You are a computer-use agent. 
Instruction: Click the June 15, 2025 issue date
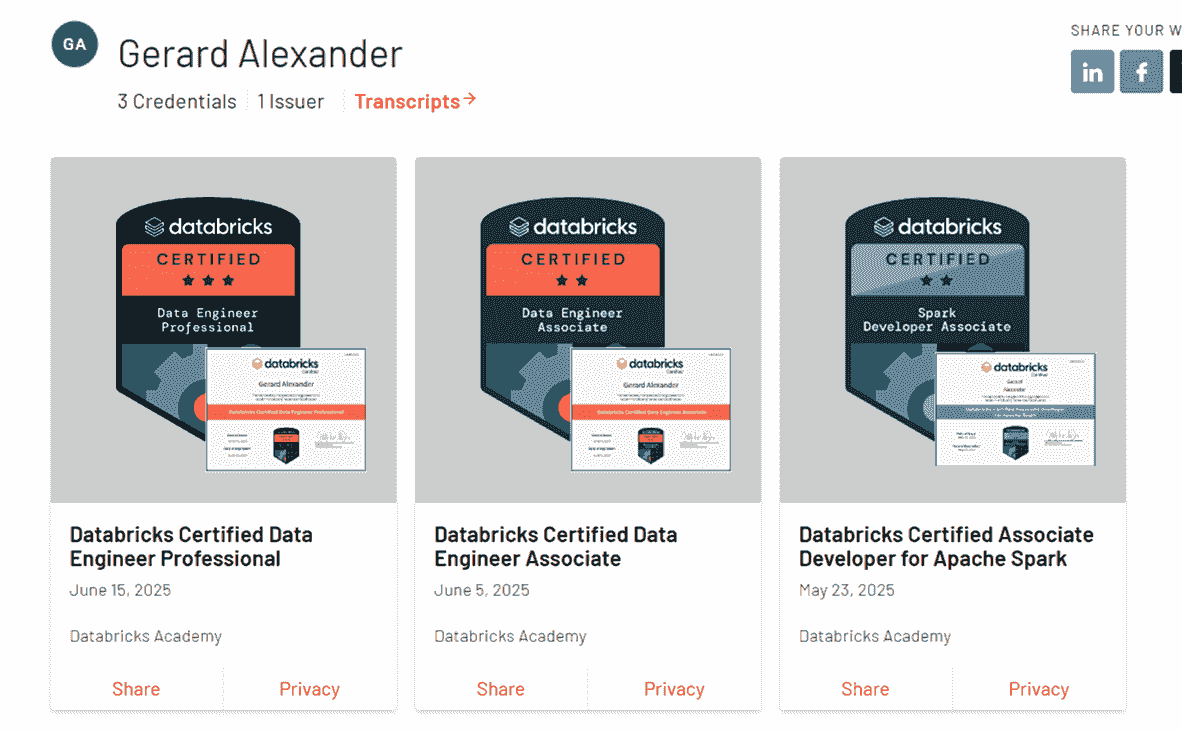(121, 590)
